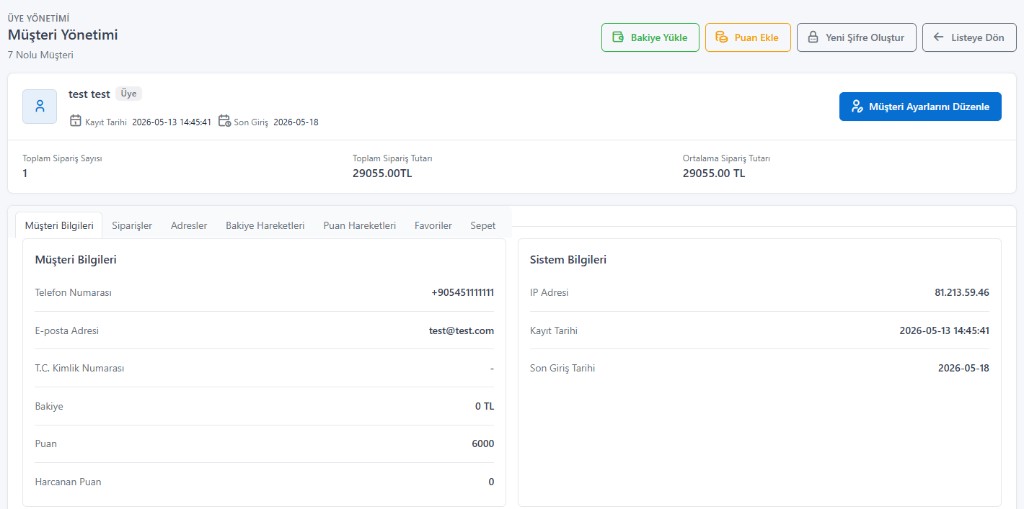Viewport: 1024px width, 509px height.
Task: Open the Puan Hareketleri tab
Action: 359,225
